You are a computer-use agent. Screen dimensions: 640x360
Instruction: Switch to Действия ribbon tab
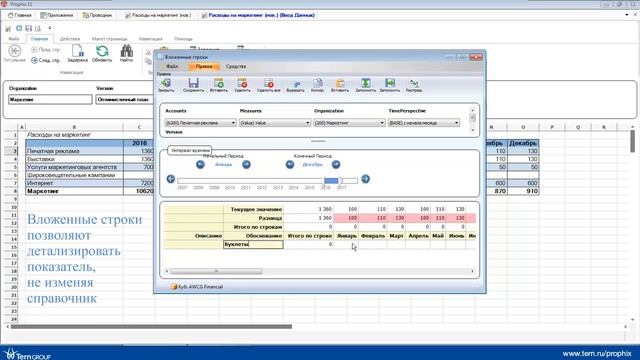point(70,39)
